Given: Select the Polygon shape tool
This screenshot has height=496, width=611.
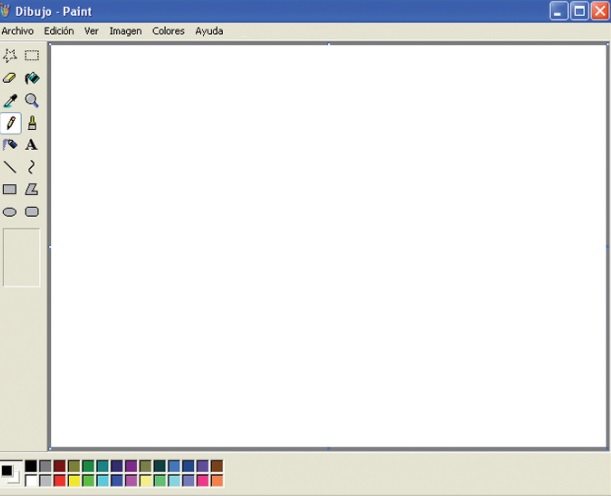Looking at the screenshot, I should pos(32,189).
